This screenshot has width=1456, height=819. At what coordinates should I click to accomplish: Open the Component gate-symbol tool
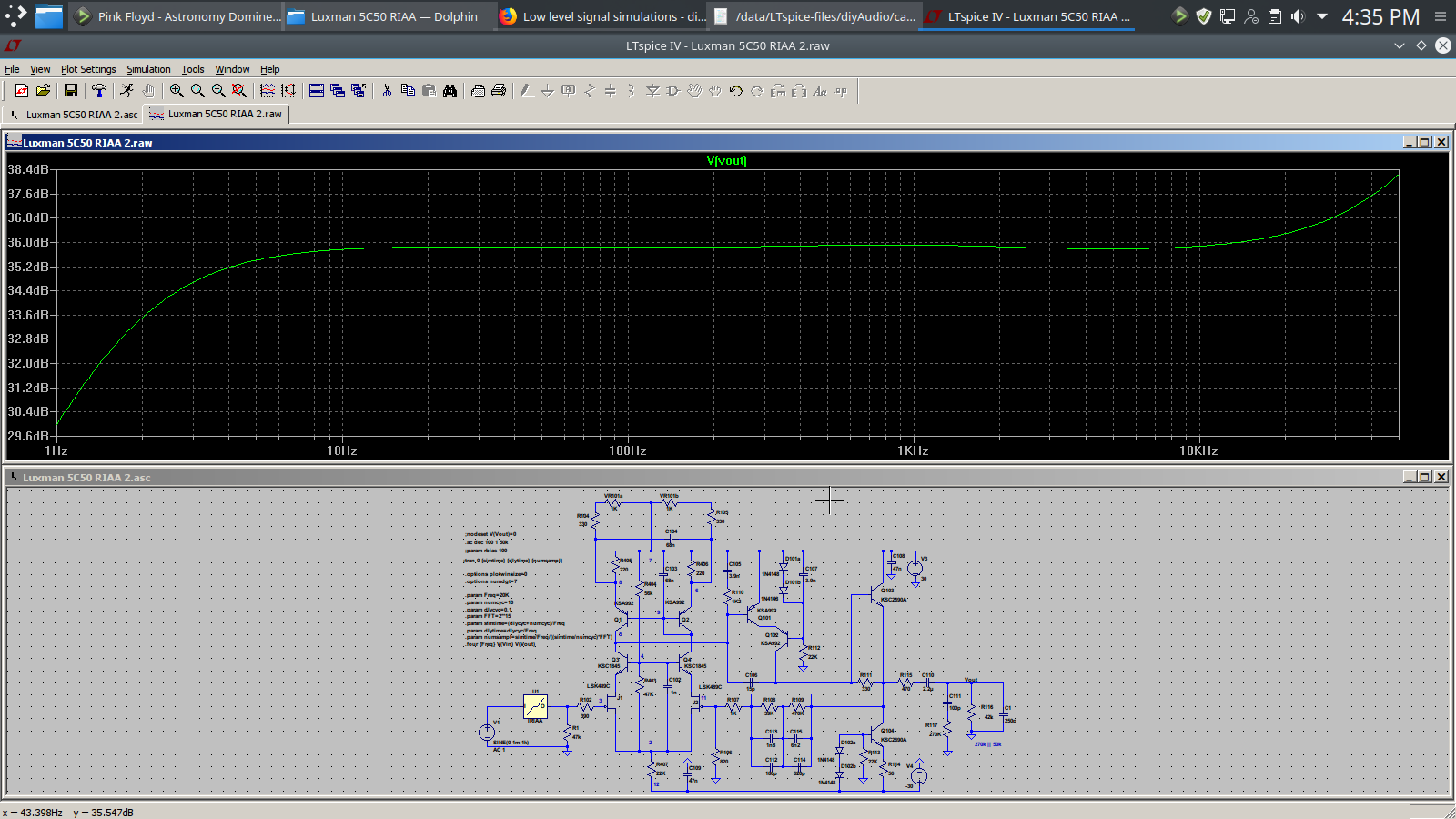673,90
